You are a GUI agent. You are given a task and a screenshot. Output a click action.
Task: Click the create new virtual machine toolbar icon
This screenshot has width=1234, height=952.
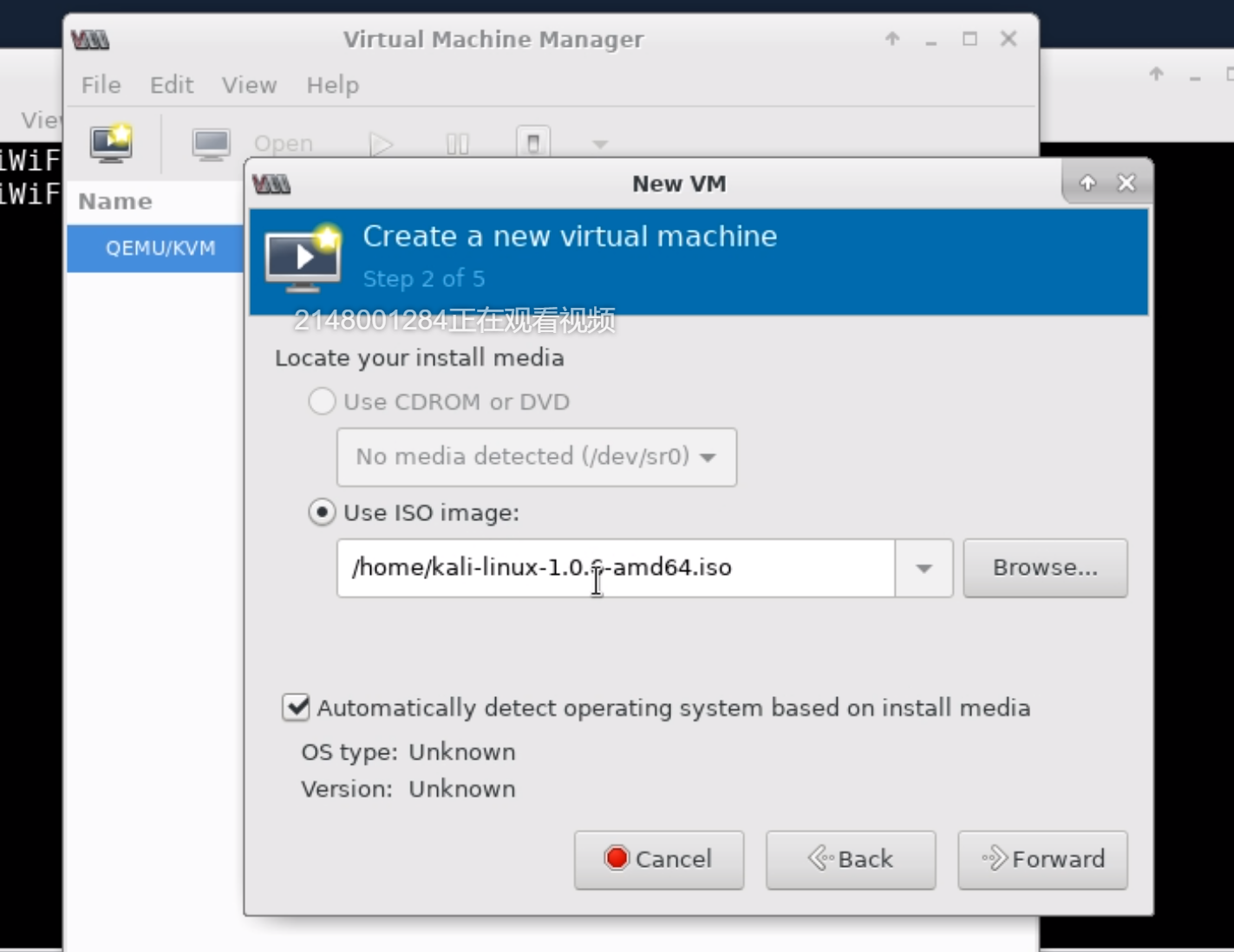point(112,143)
